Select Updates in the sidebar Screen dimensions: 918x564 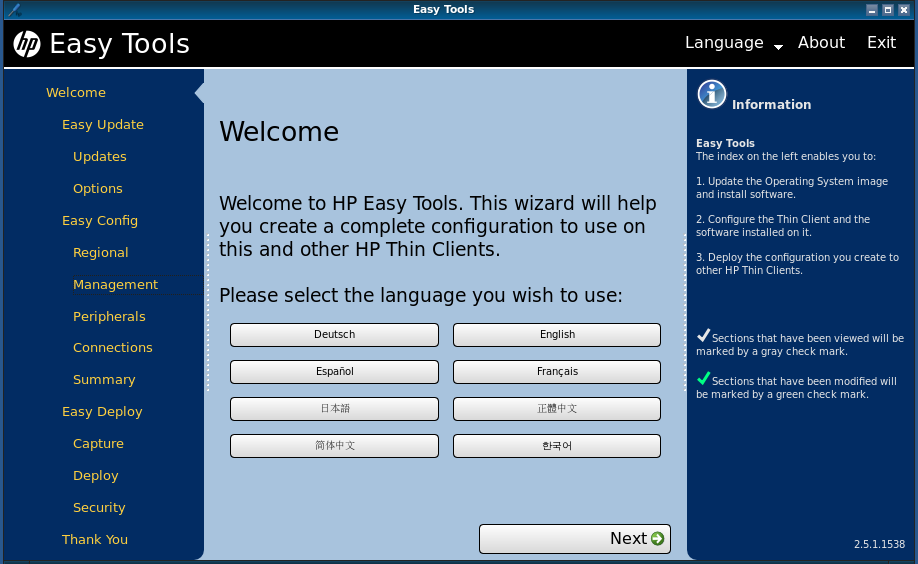click(x=100, y=156)
